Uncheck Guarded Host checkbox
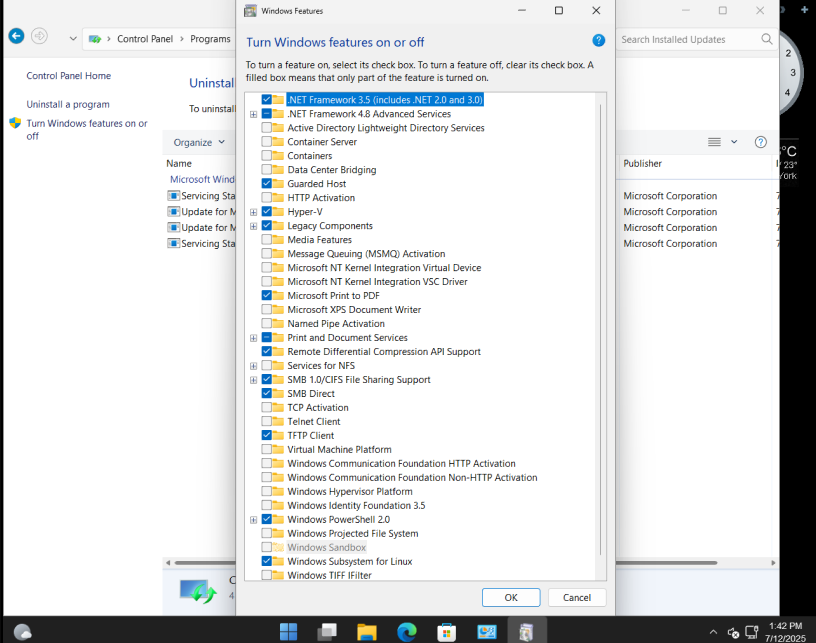This screenshot has width=816, height=643. (x=266, y=184)
